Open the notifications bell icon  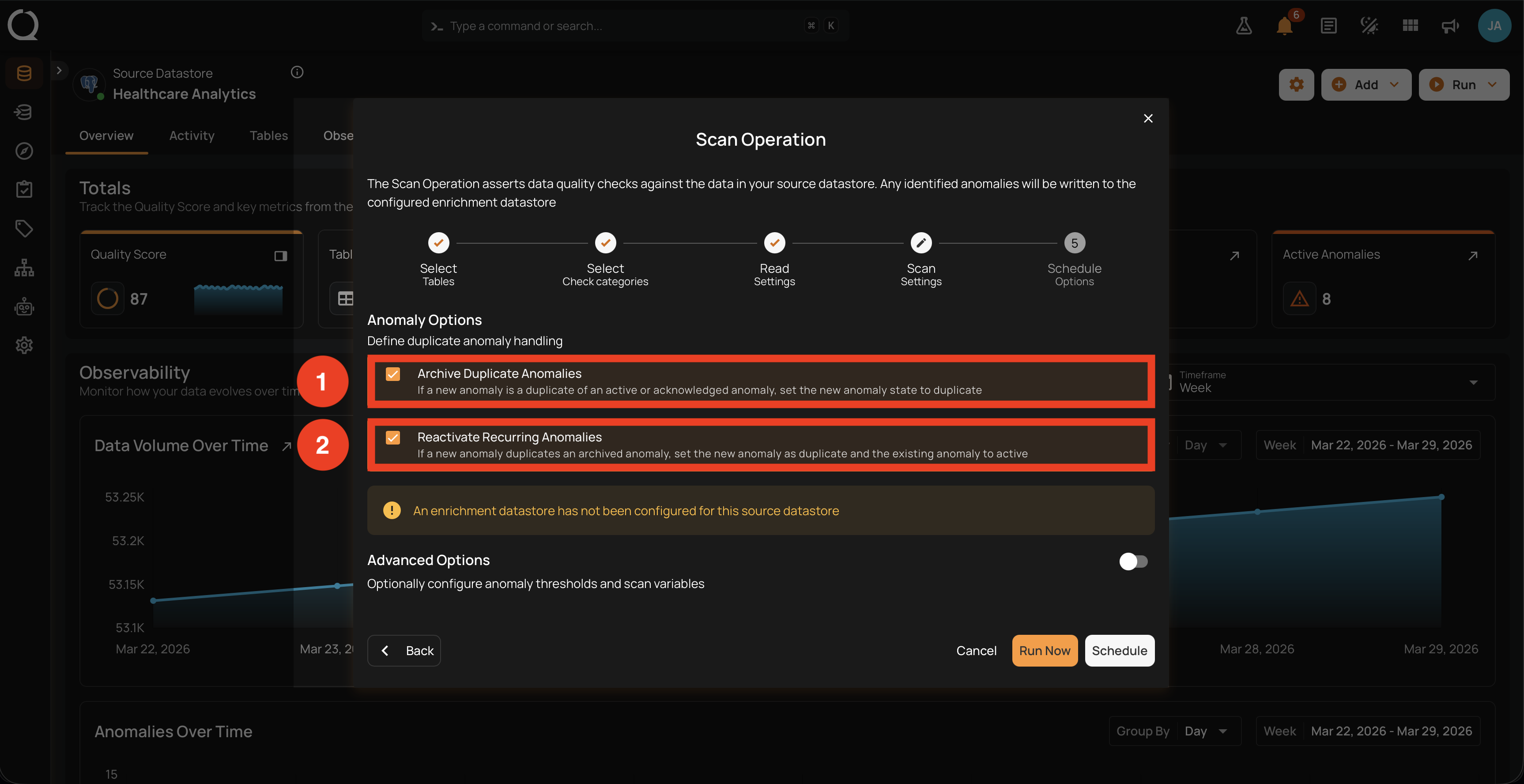point(1284,26)
